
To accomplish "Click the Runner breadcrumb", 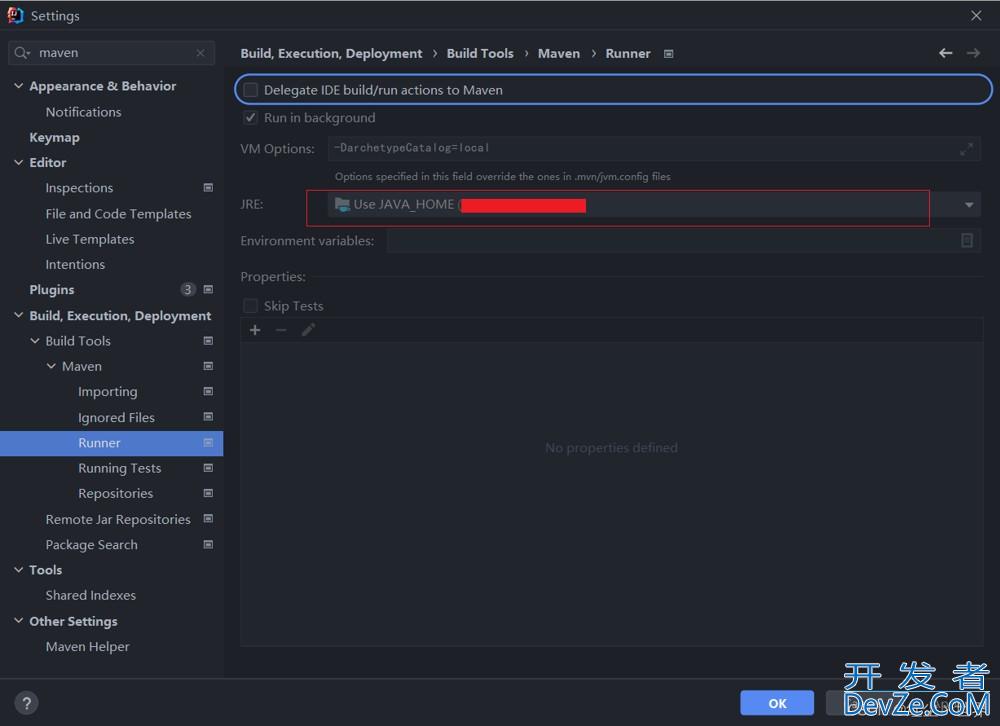I will (x=628, y=54).
